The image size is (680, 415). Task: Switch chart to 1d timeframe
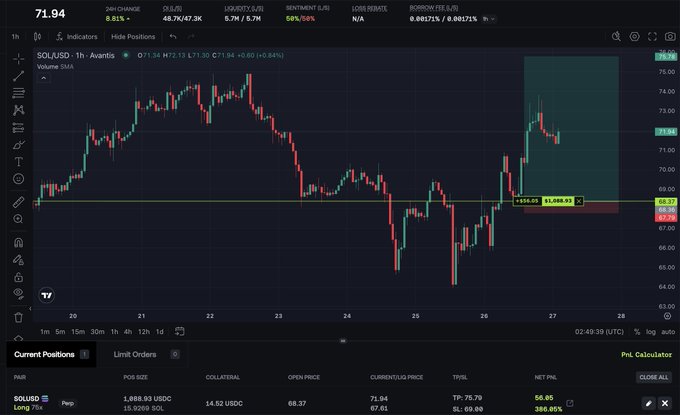160,332
